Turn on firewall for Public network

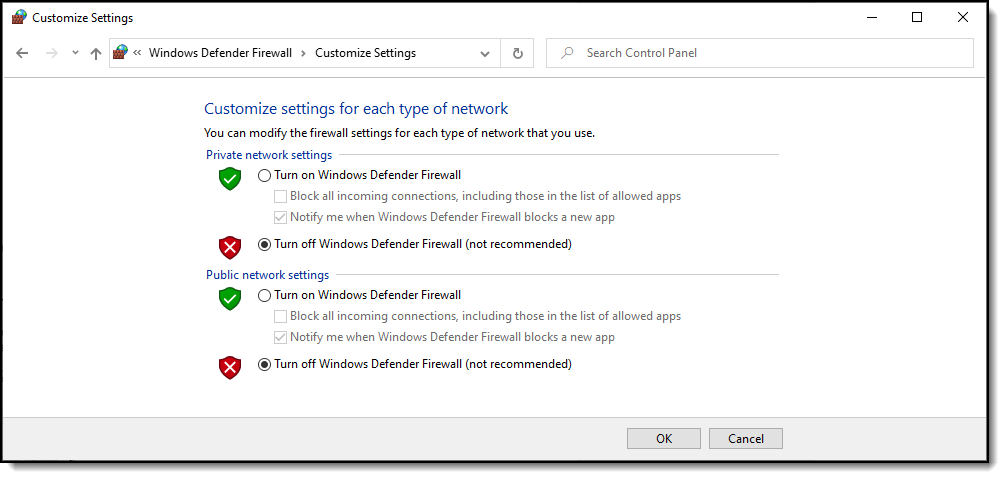[x=264, y=296]
